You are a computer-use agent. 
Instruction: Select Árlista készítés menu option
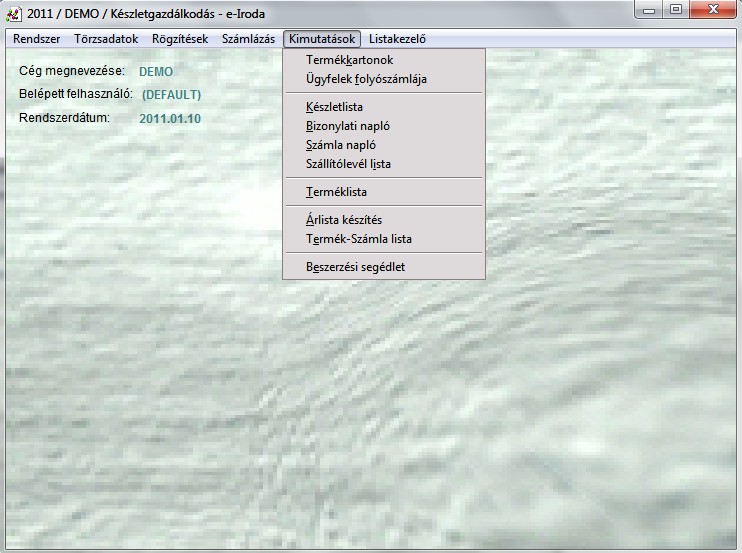pyautogui.click(x=344, y=220)
